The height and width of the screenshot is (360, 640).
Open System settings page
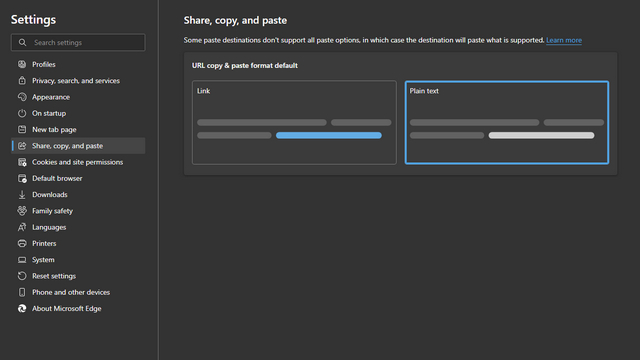(43, 260)
